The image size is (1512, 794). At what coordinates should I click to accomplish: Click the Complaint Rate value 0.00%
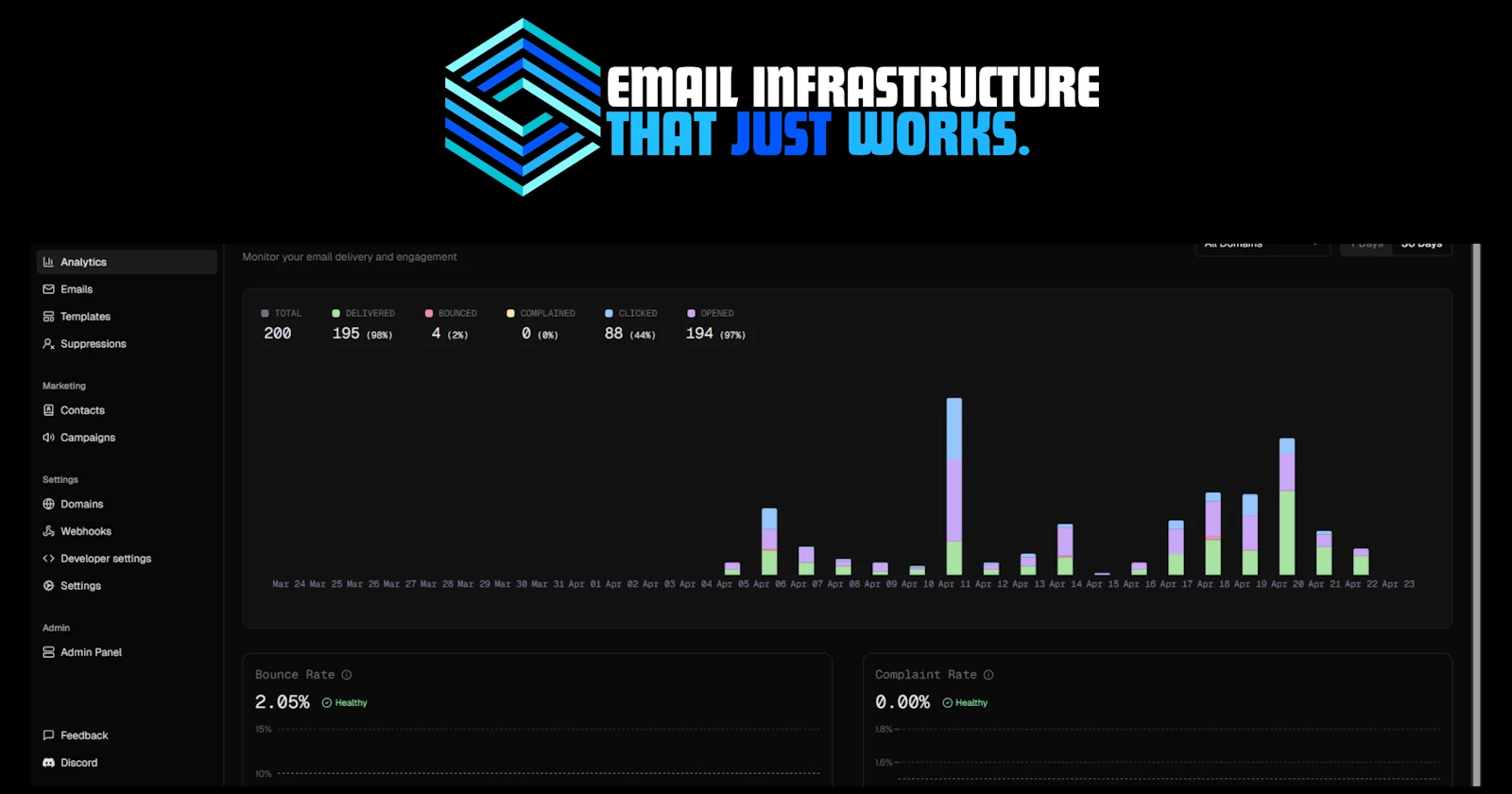[902, 702]
